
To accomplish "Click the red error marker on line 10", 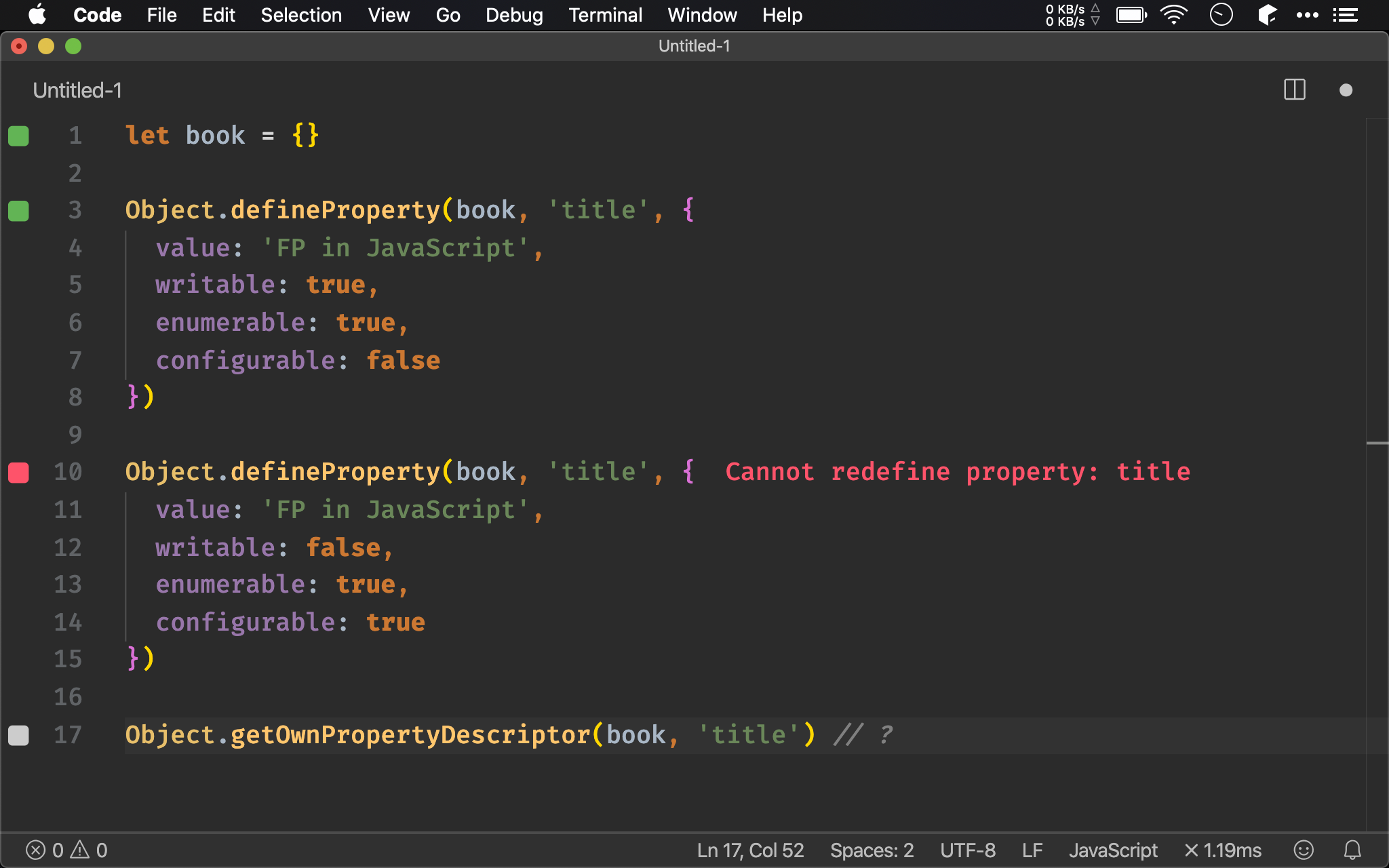I will coord(18,473).
